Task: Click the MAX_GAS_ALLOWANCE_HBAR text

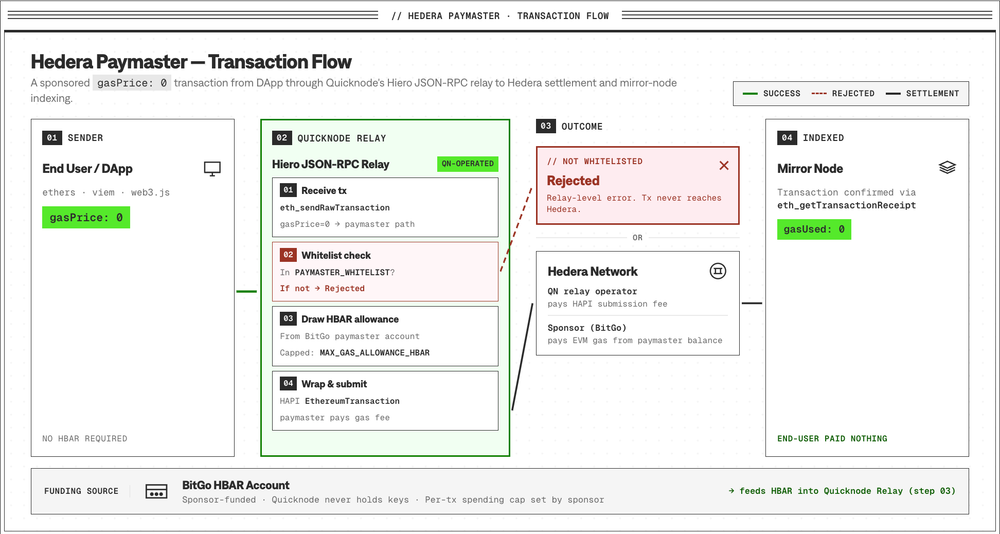Action: pyautogui.click(x=374, y=353)
